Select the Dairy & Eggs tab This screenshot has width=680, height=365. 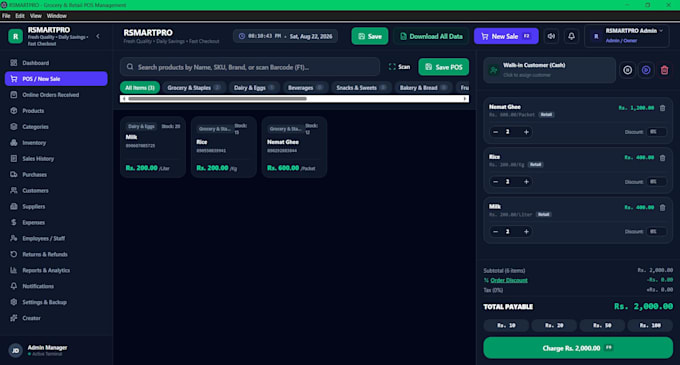click(x=254, y=88)
